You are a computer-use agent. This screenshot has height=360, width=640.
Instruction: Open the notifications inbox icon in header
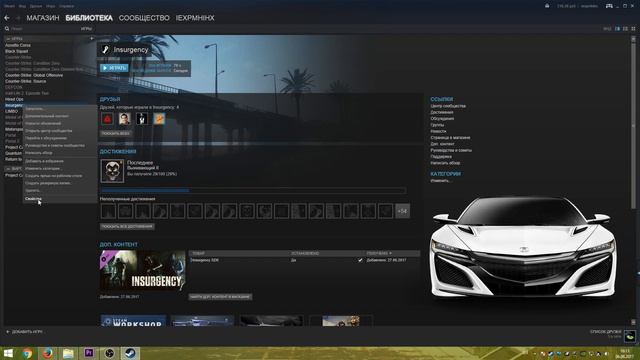547,6
